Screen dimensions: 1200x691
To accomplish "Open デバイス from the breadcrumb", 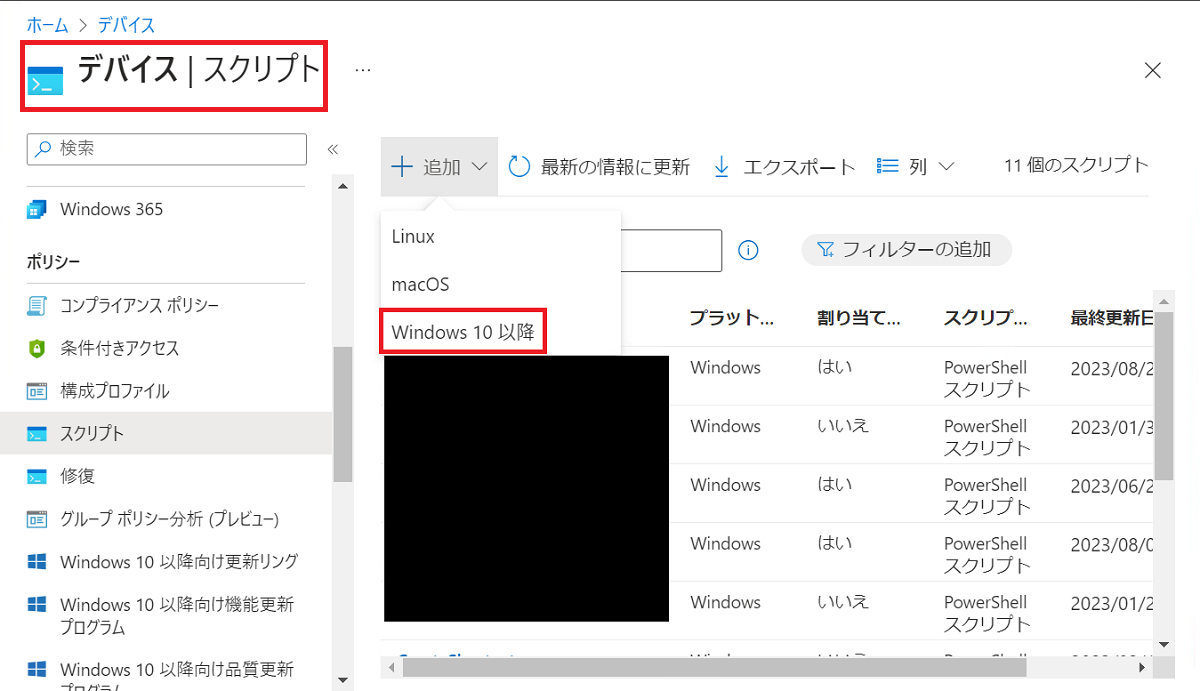I will pyautogui.click(x=124, y=24).
